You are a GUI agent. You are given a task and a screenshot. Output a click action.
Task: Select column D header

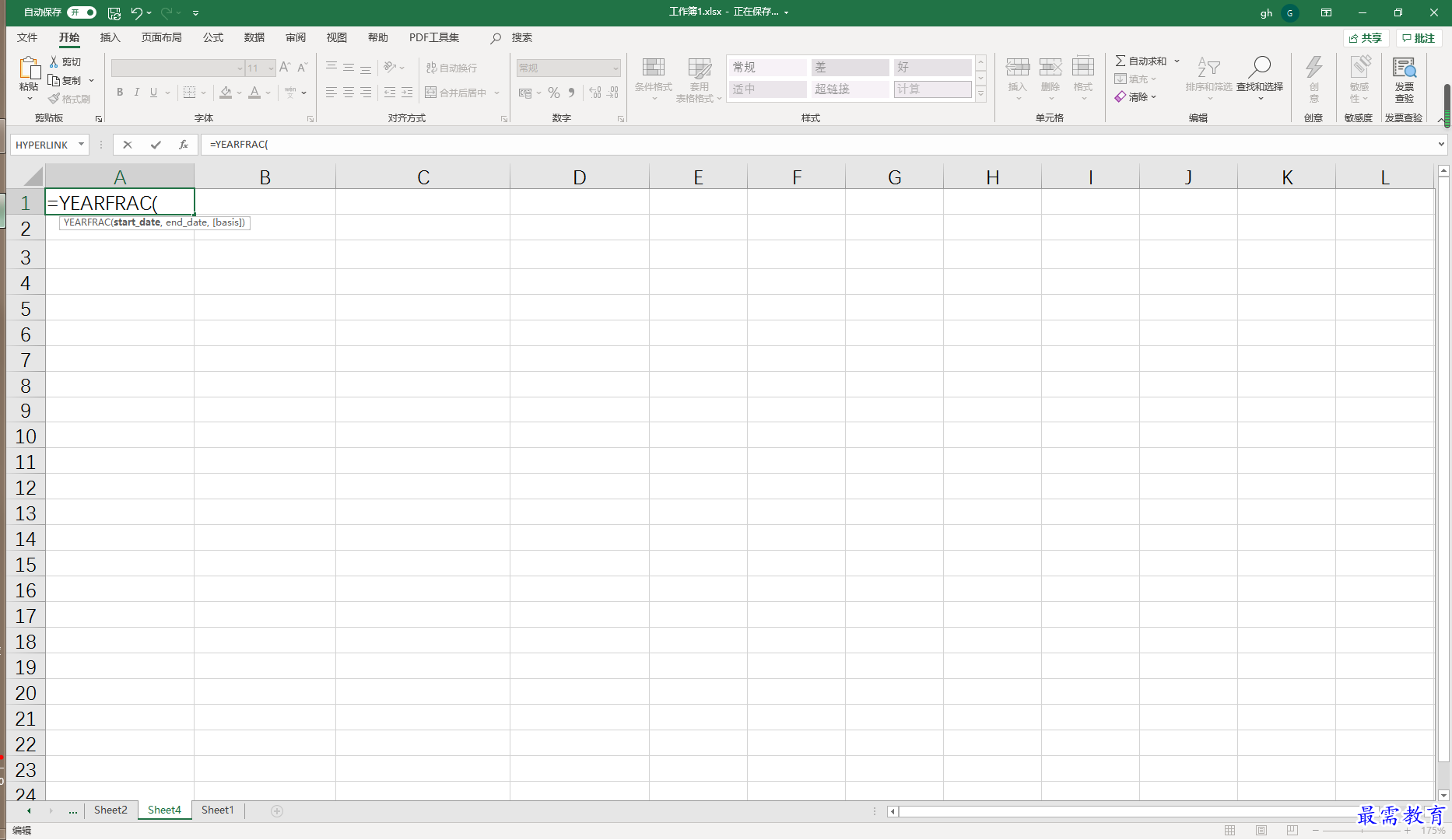pyautogui.click(x=580, y=177)
